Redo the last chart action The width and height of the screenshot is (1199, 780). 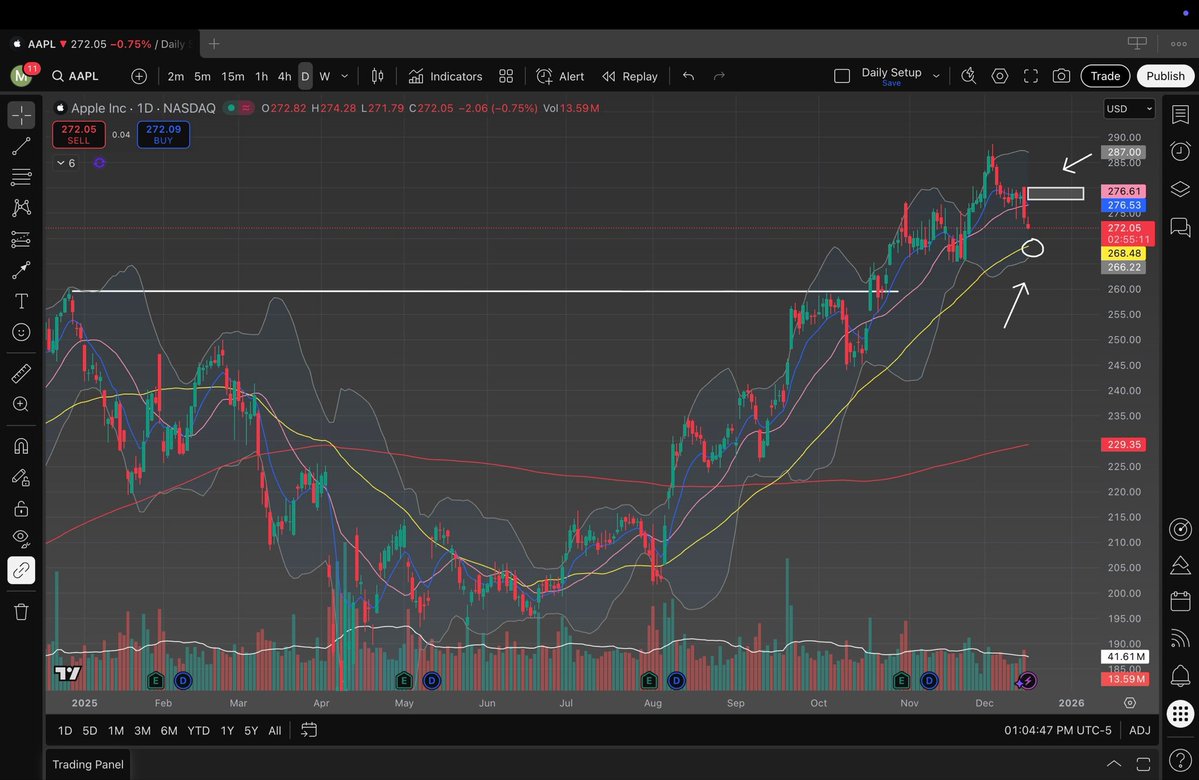719,76
